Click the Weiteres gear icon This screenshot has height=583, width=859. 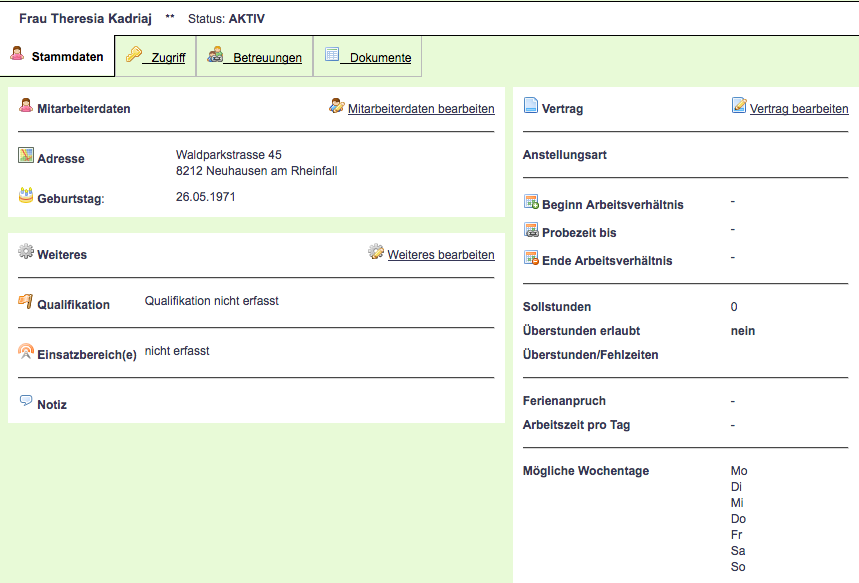(26, 252)
